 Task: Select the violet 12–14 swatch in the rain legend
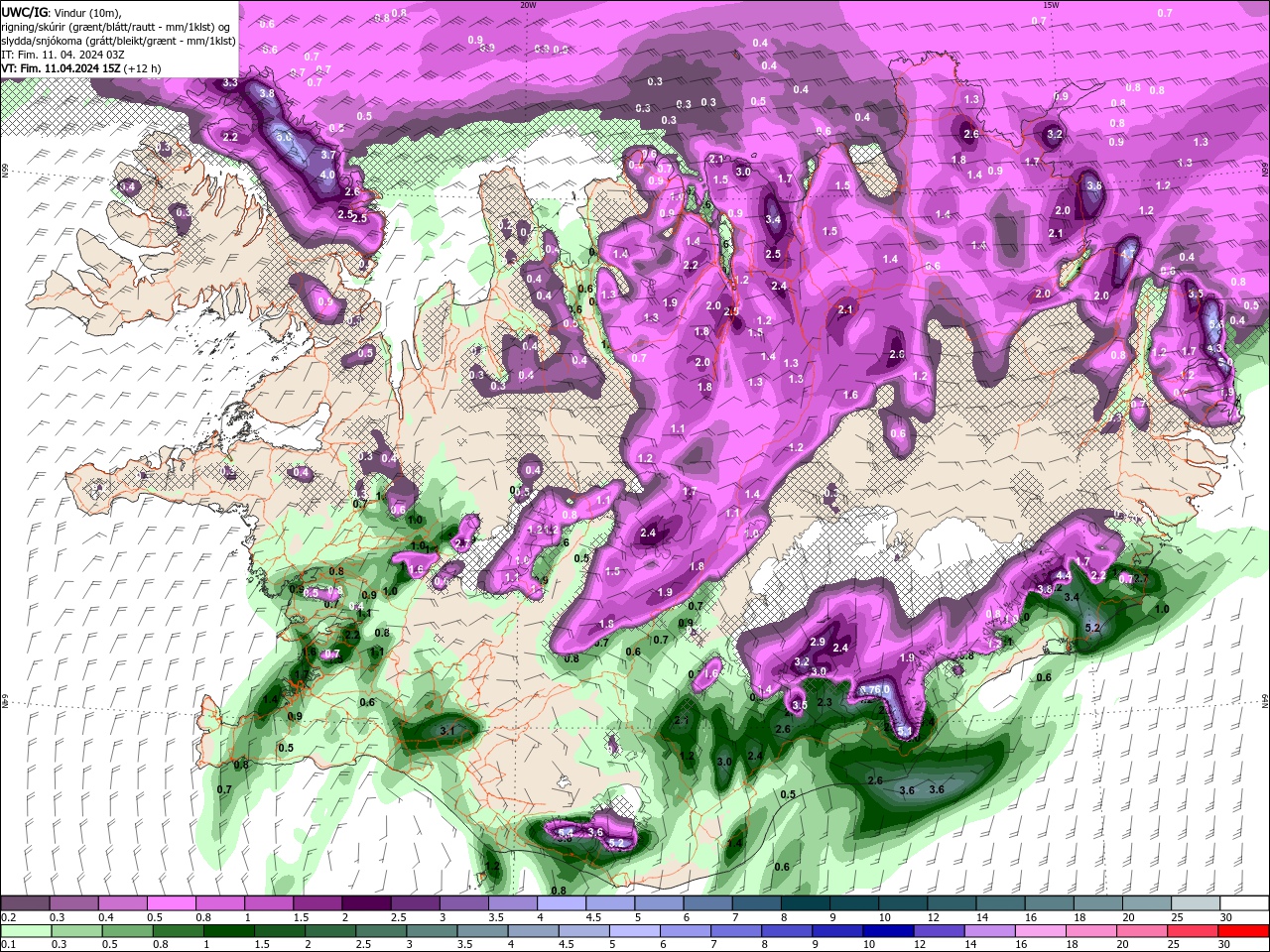940,930
